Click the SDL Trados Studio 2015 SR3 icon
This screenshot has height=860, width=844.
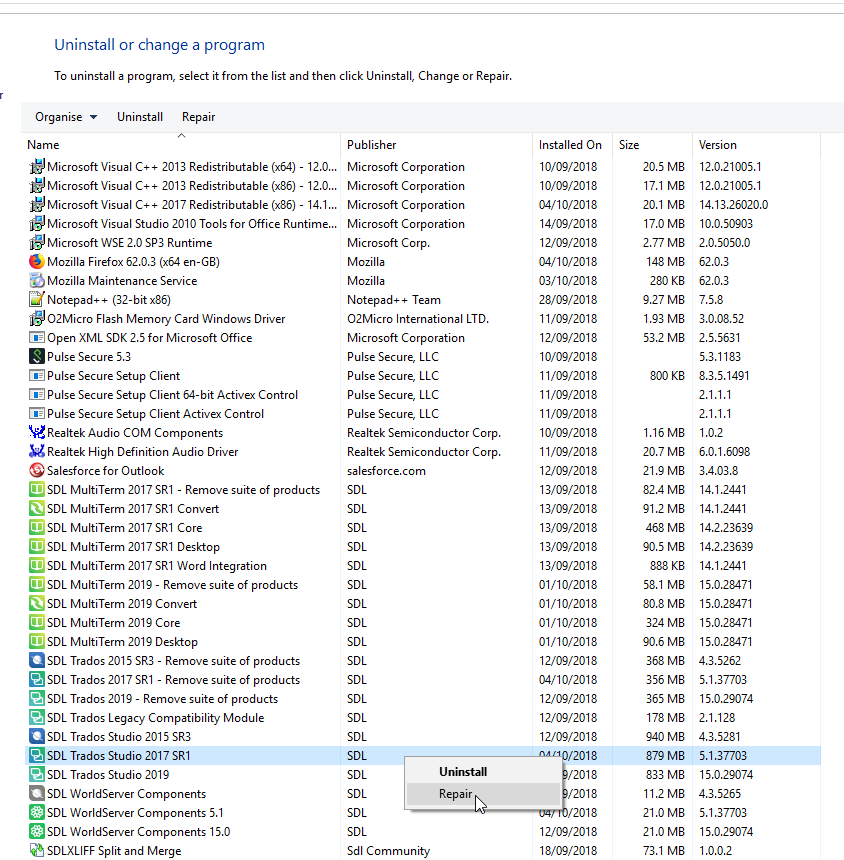click(x=37, y=737)
